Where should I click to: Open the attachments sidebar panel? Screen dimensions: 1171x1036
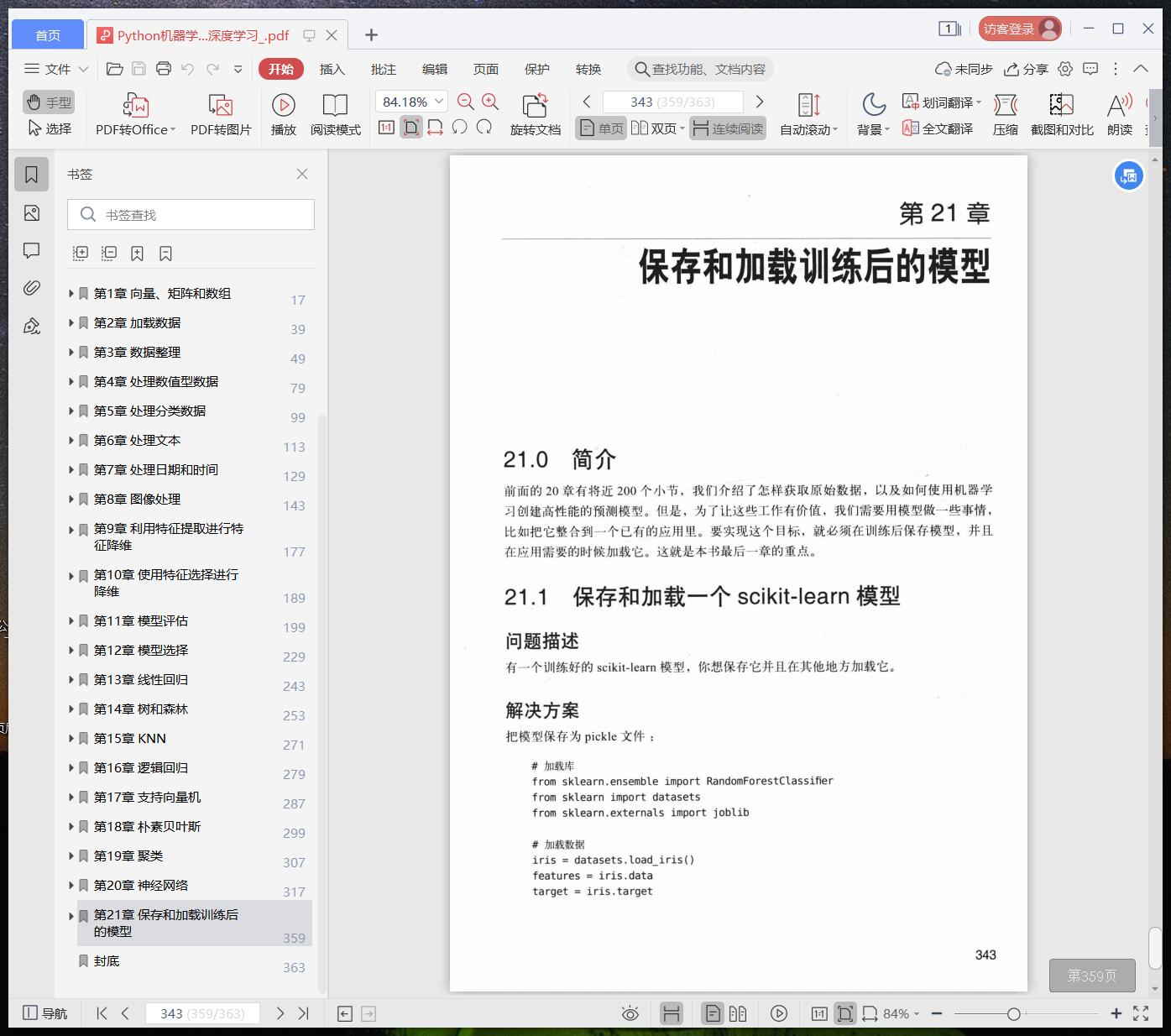32,288
